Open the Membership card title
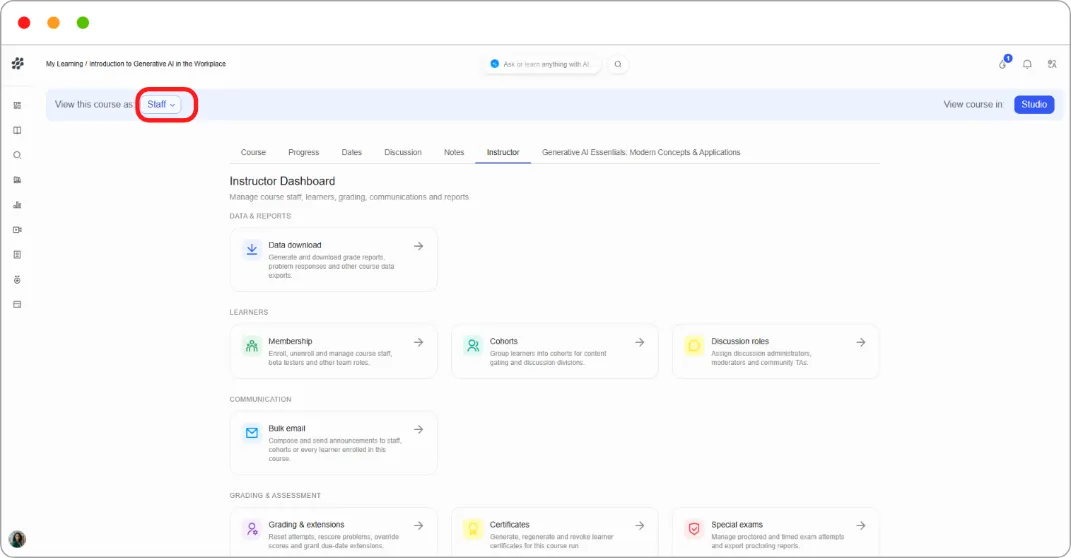1071x558 pixels. (x=290, y=341)
